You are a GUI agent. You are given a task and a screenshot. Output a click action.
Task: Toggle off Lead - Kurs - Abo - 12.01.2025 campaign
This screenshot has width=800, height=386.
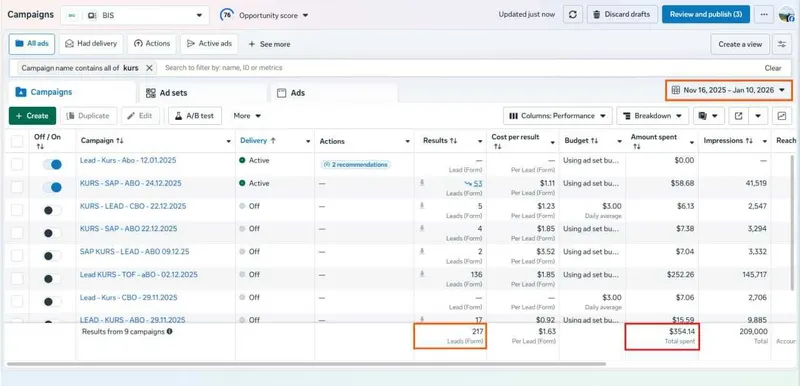52,164
